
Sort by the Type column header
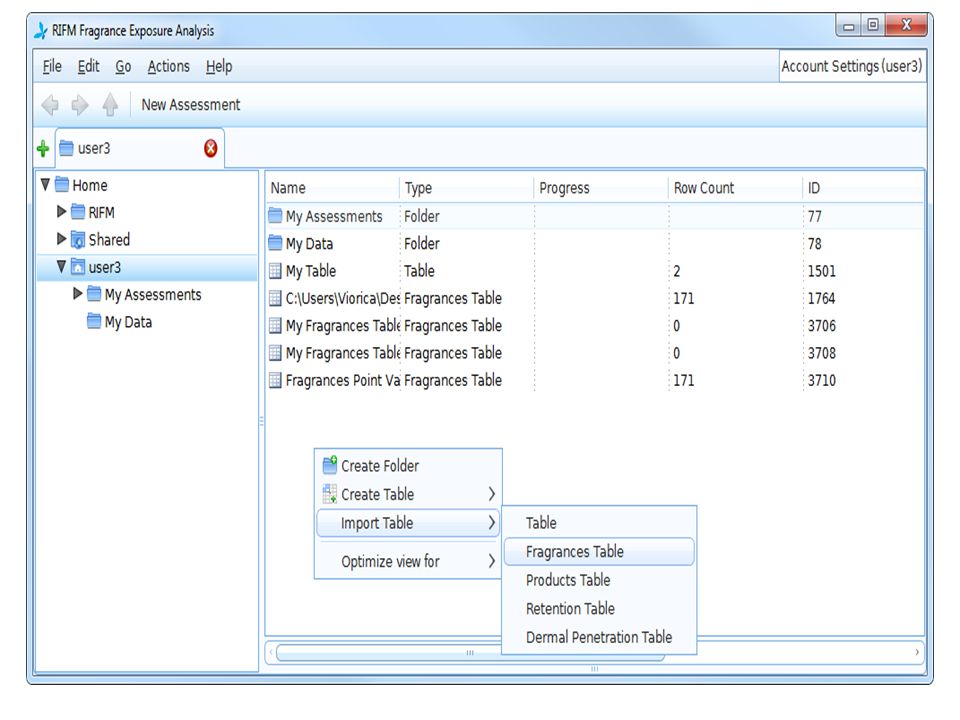coord(467,188)
